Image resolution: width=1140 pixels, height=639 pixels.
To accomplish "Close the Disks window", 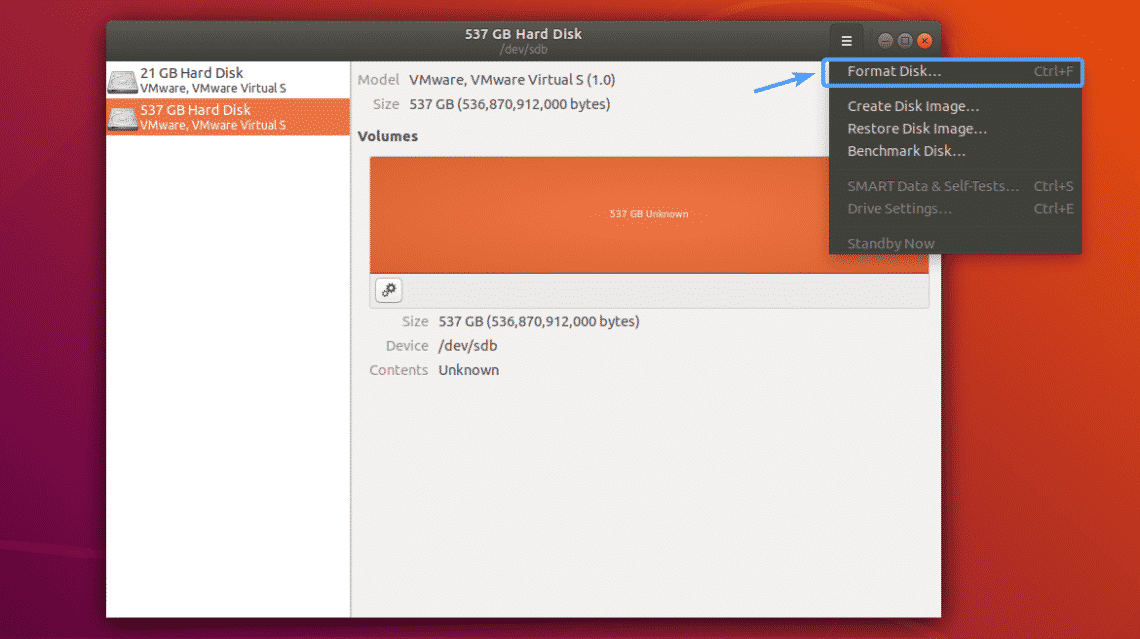I will click(x=925, y=41).
